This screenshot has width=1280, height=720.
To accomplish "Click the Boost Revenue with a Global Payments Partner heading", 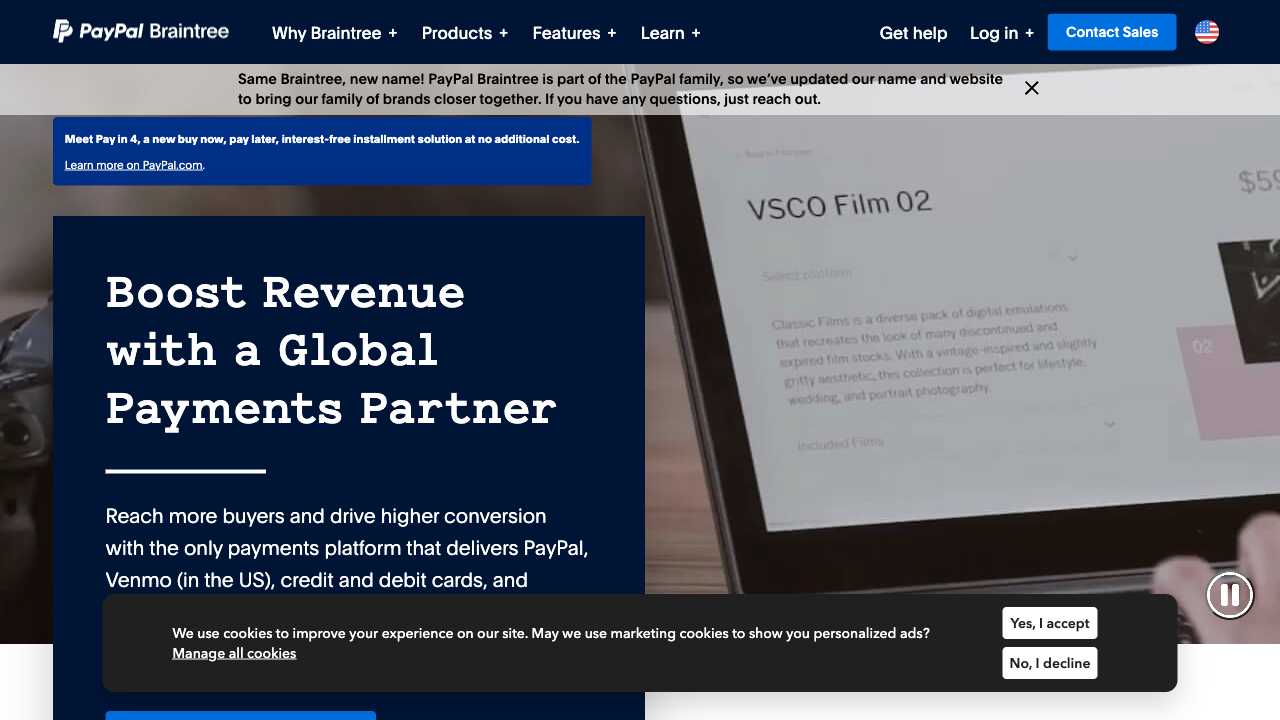I will (331, 350).
